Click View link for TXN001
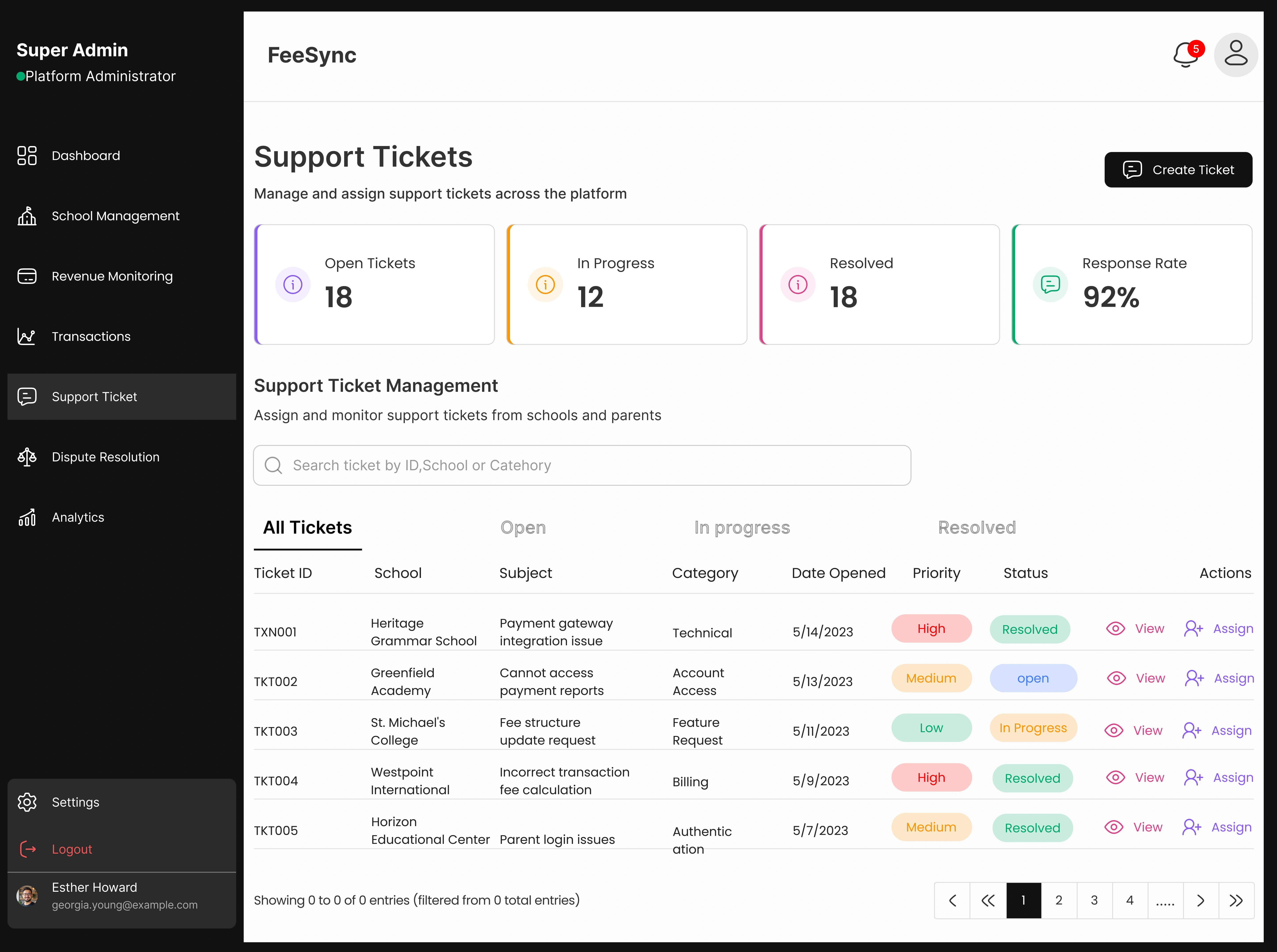The width and height of the screenshot is (1277, 952). point(1149,629)
